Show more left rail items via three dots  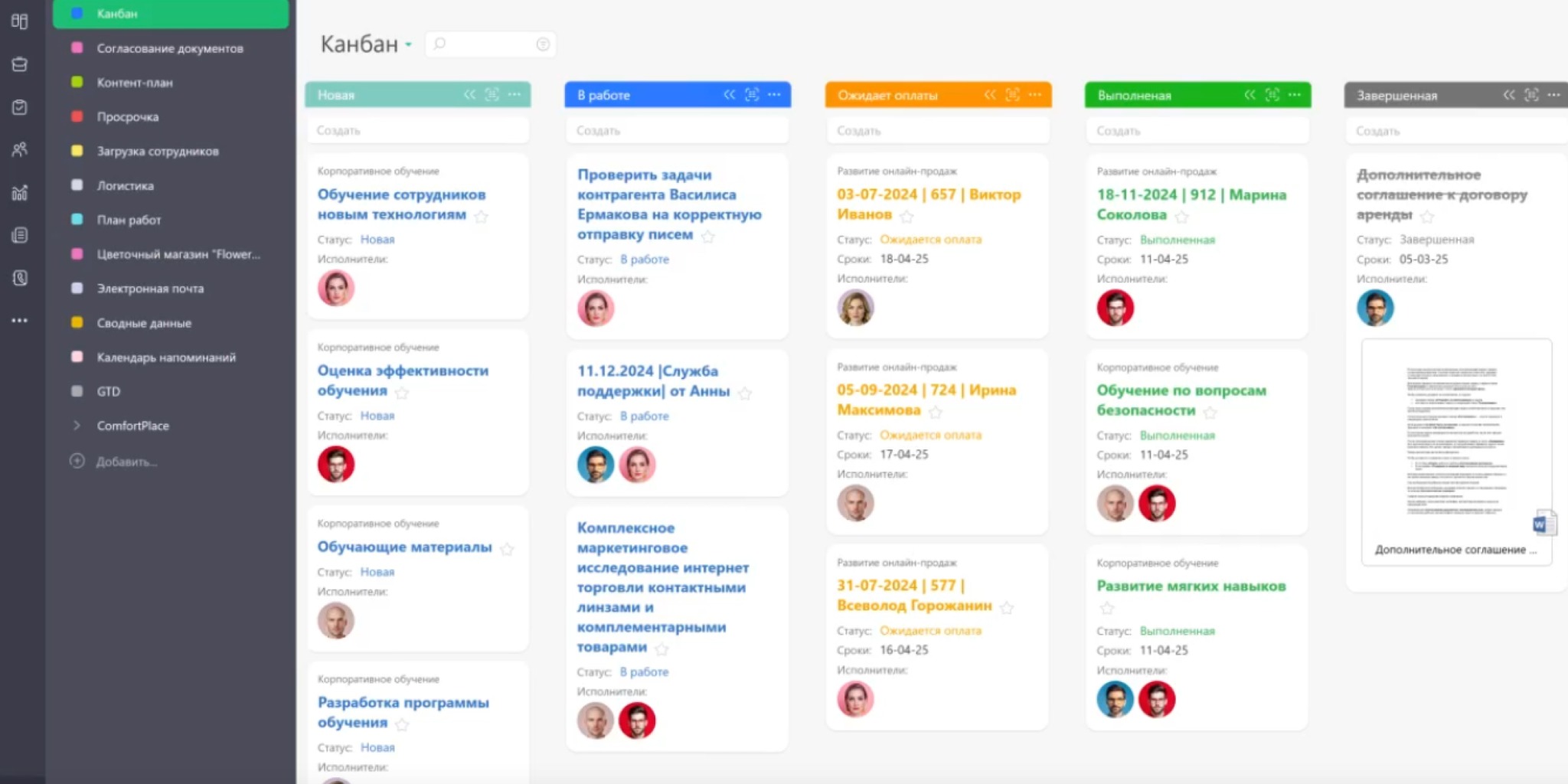click(x=20, y=321)
